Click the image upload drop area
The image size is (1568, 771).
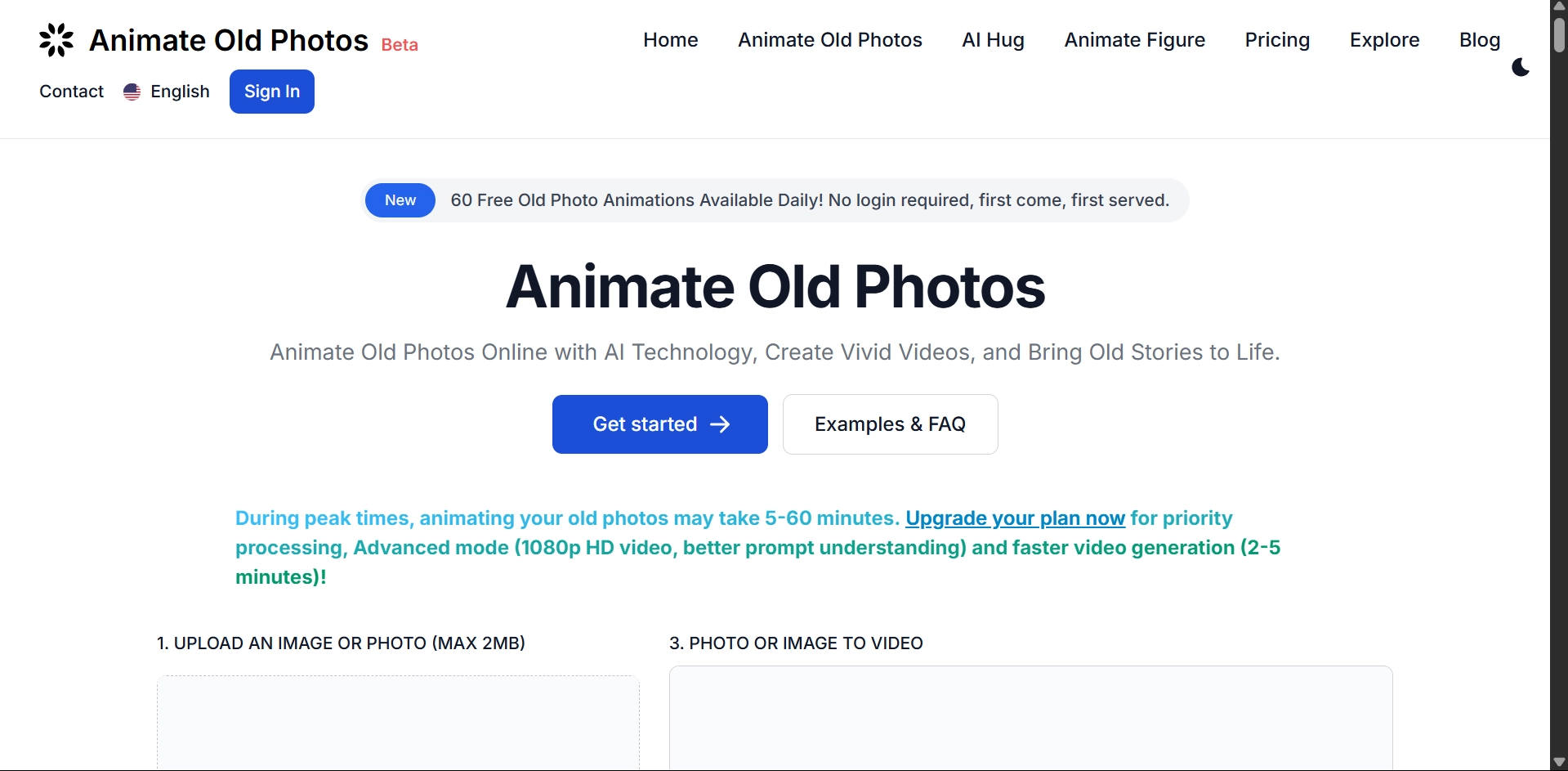398,722
